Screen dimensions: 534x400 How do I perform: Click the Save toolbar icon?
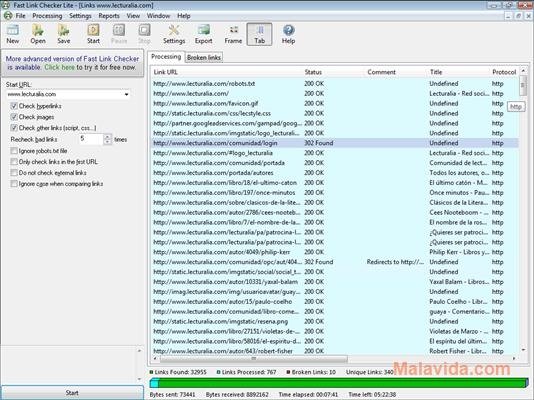tap(64, 34)
